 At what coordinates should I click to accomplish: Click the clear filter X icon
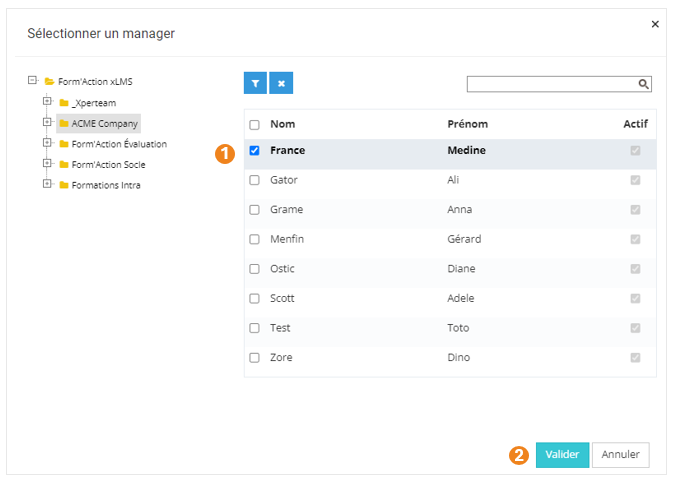(281, 83)
